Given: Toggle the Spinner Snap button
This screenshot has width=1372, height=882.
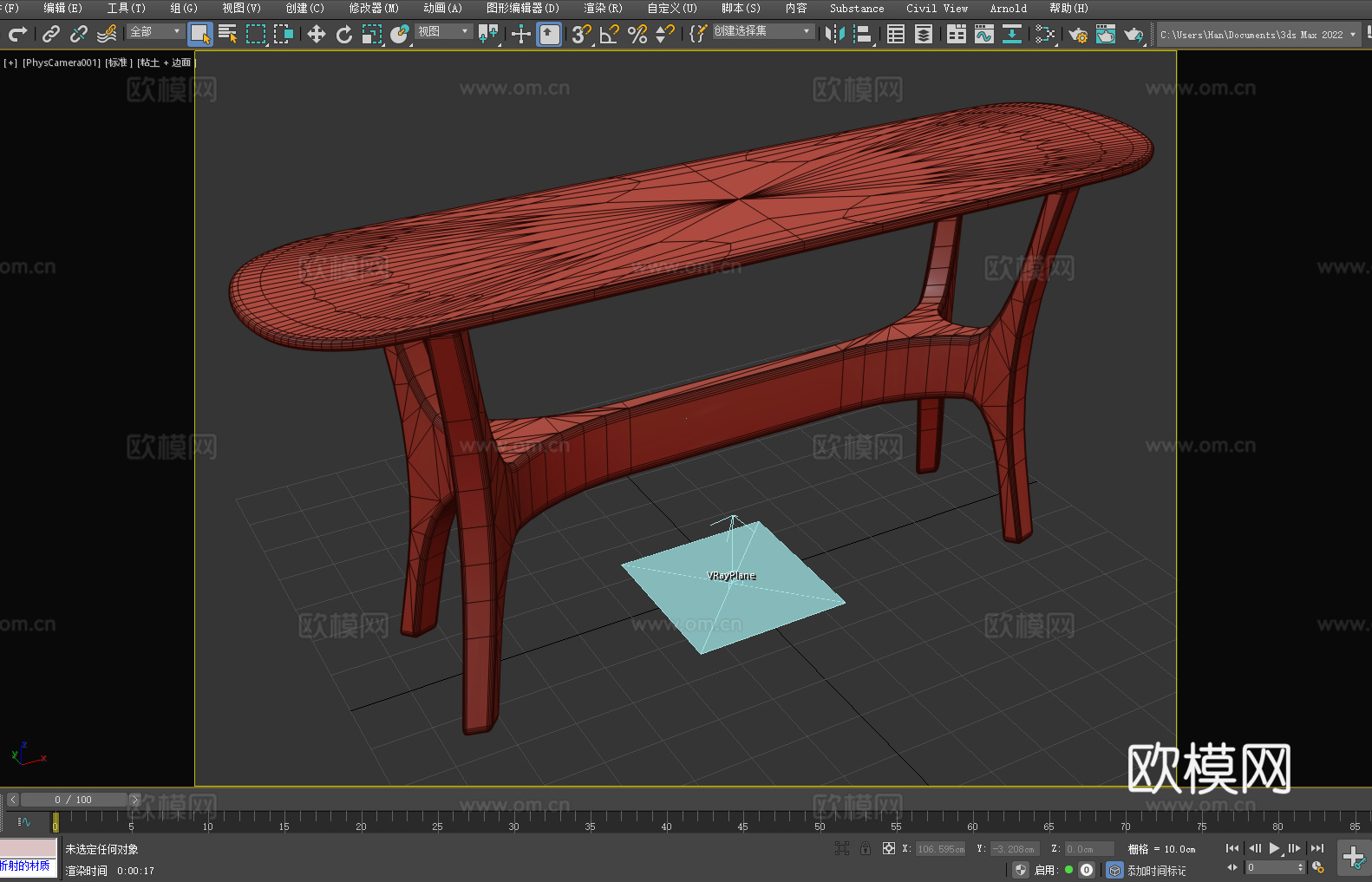Looking at the screenshot, I should tap(665, 34).
